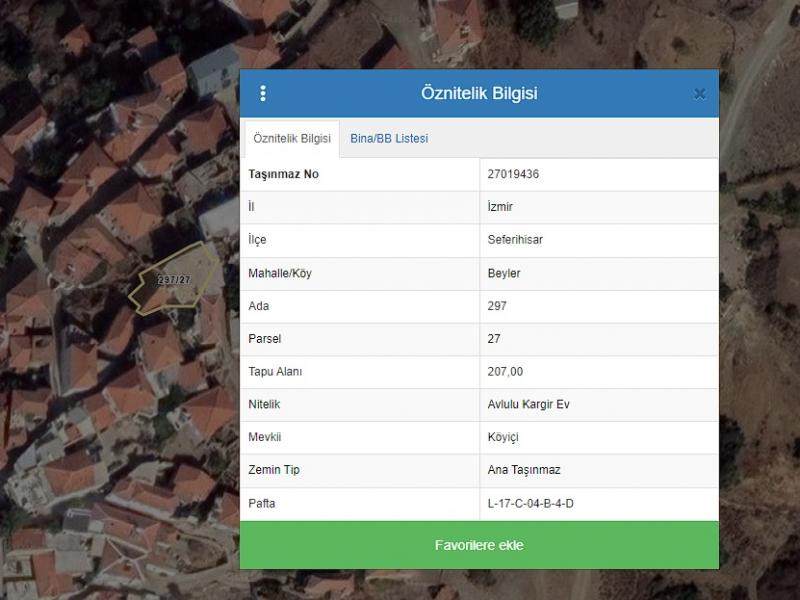Click the Mahalle/Köy row label

[279, 273]
